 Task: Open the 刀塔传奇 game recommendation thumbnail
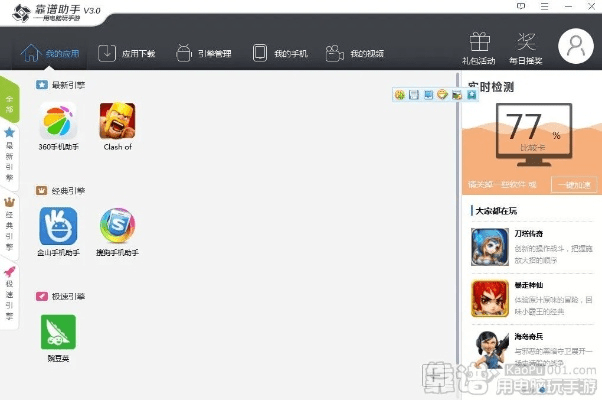490,246
